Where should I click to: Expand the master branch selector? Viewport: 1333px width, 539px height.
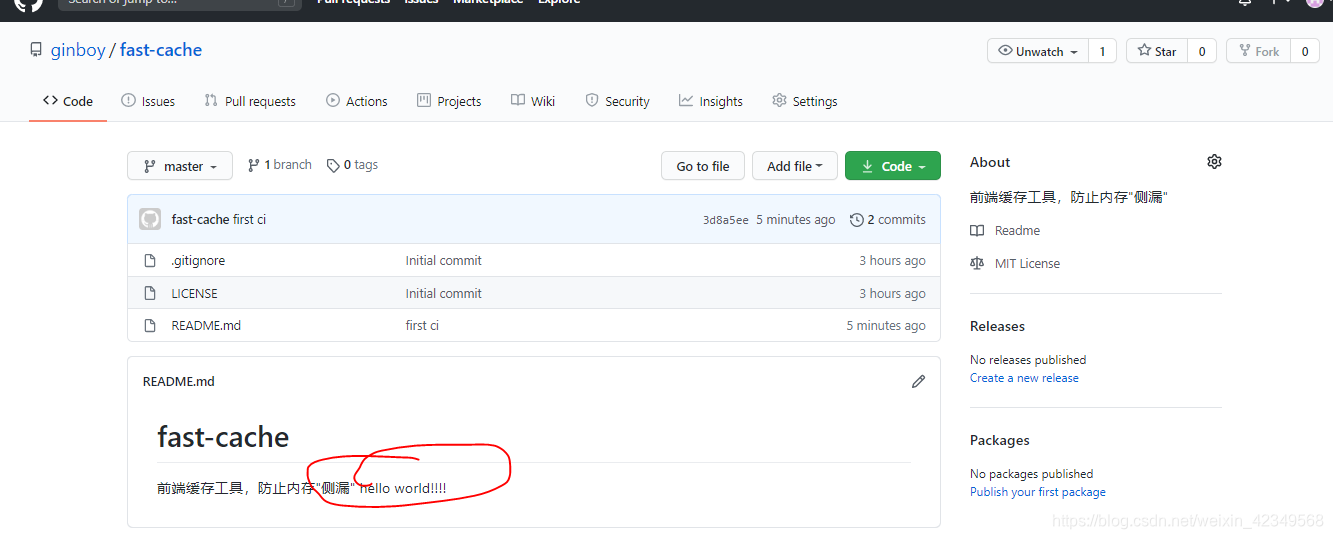[180, 166]
